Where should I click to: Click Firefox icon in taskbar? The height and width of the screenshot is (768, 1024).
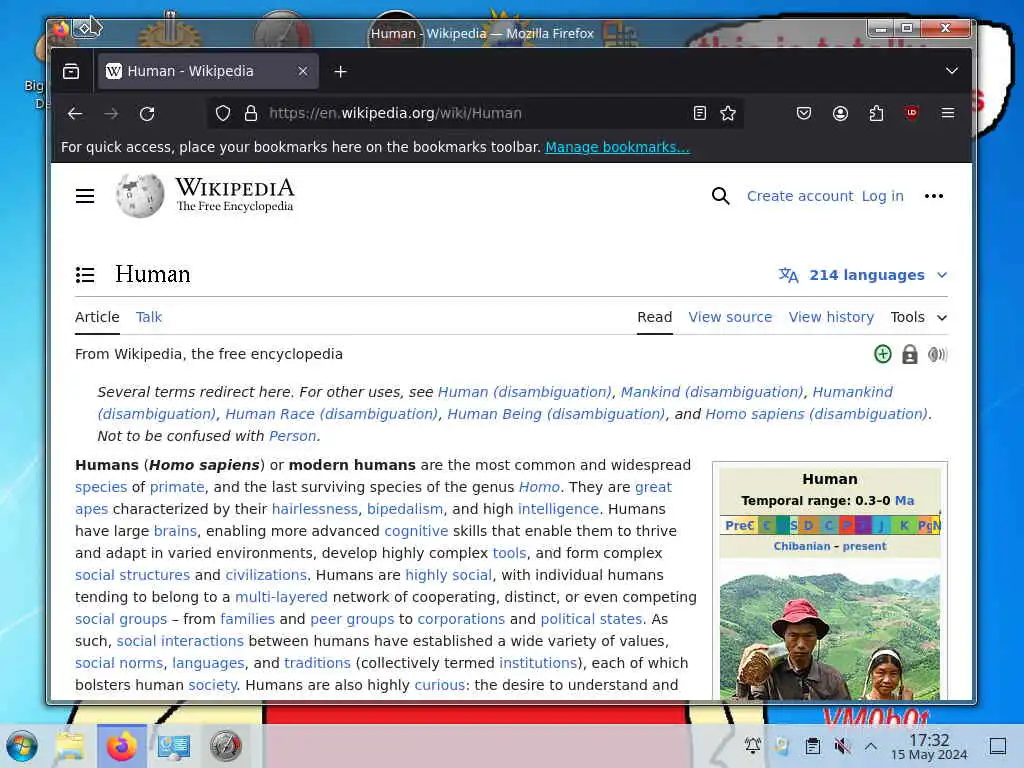tap(121, 746)
